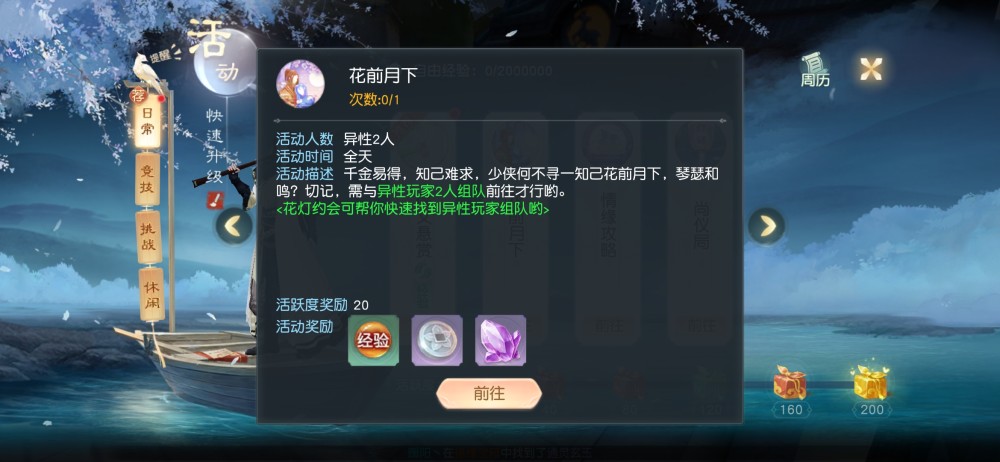Screen dimensions: 1000x462
Task: Go to the next activity page arrow
Action: click(767, 225)
